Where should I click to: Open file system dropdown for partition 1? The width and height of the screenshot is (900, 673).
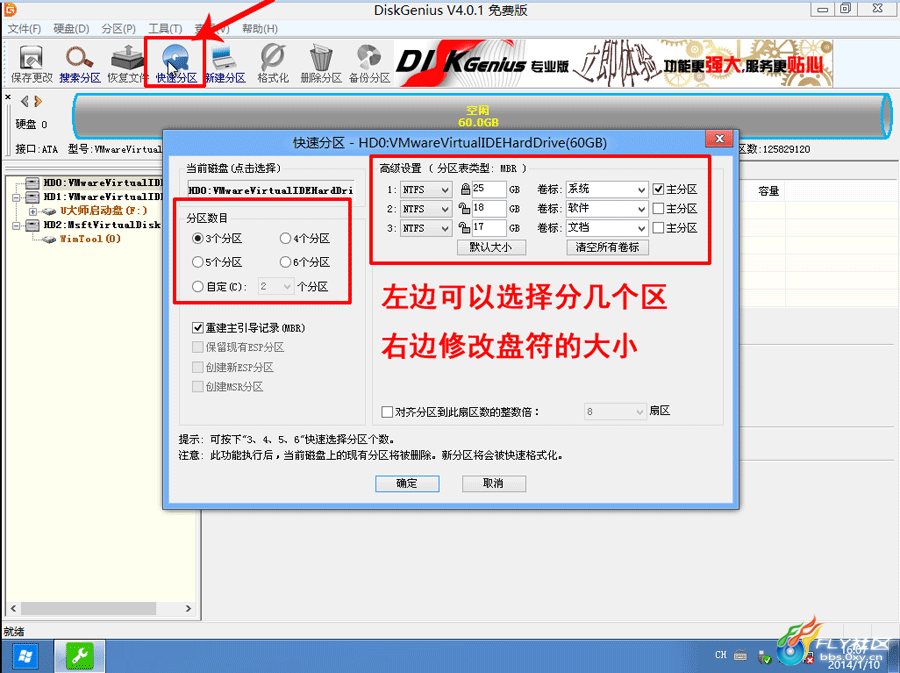point(426,189)
